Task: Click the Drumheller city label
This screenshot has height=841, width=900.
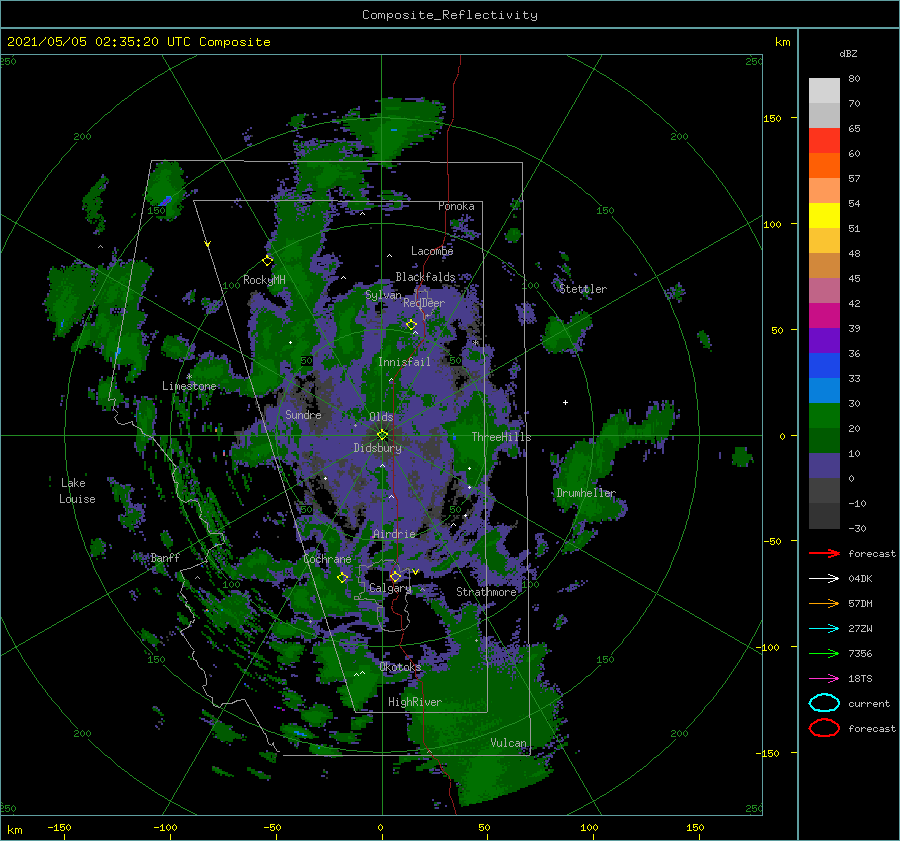Action: coord(585,493)
